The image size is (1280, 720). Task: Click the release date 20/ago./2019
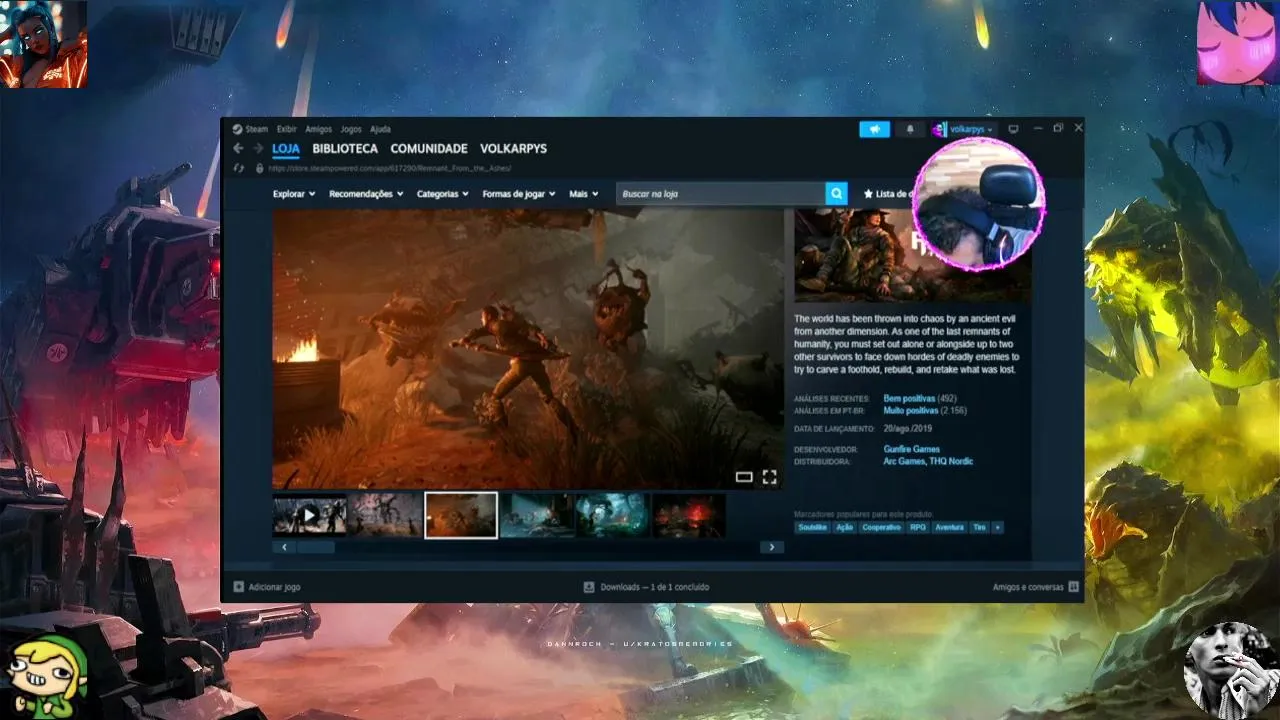907,429
